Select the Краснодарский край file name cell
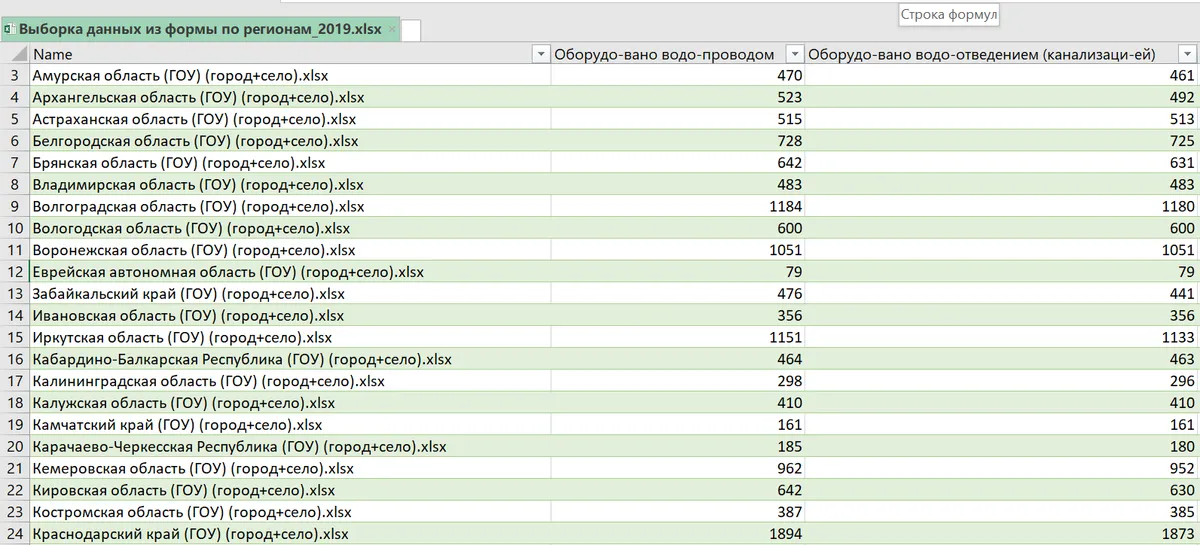This screenshot has width=1200, height=545. (290, 534)
